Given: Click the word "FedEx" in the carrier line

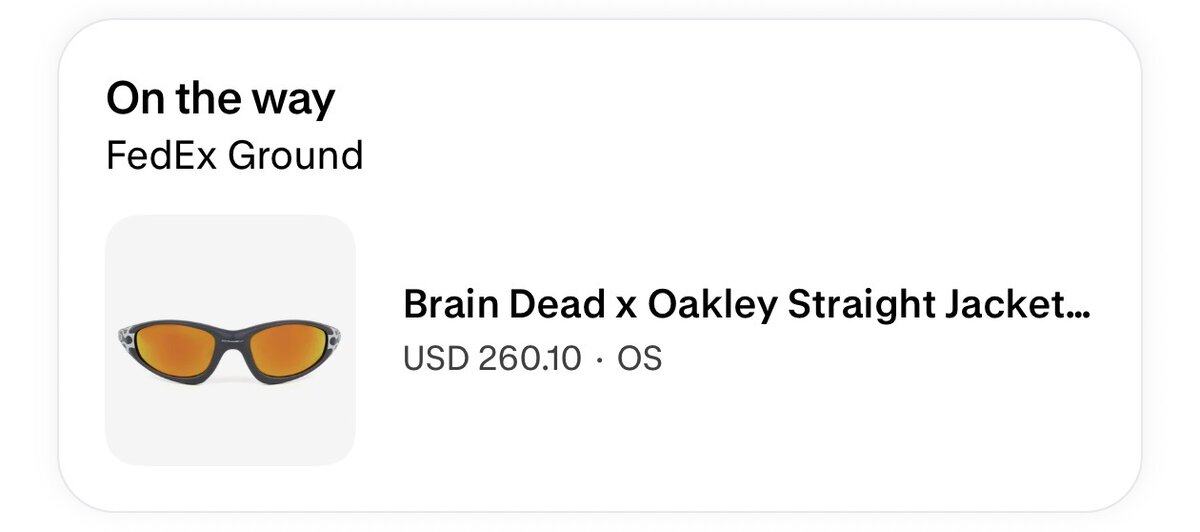Looking at the screenshot, I should pyautogui.click(x=161, y=156).
